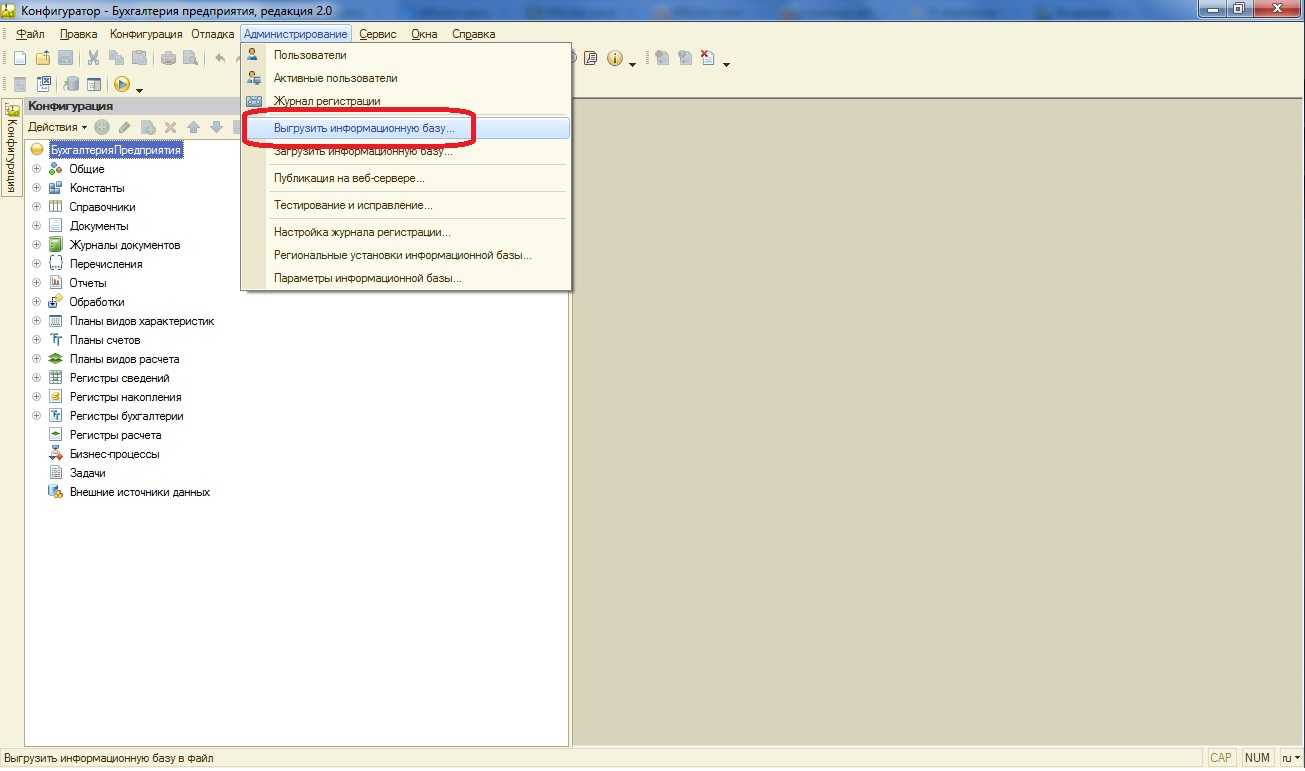Select Задачи tree item
Image resolution: width=1305 pixels, height=771 pixels.
pyautogui.click(x=88, y=473)
